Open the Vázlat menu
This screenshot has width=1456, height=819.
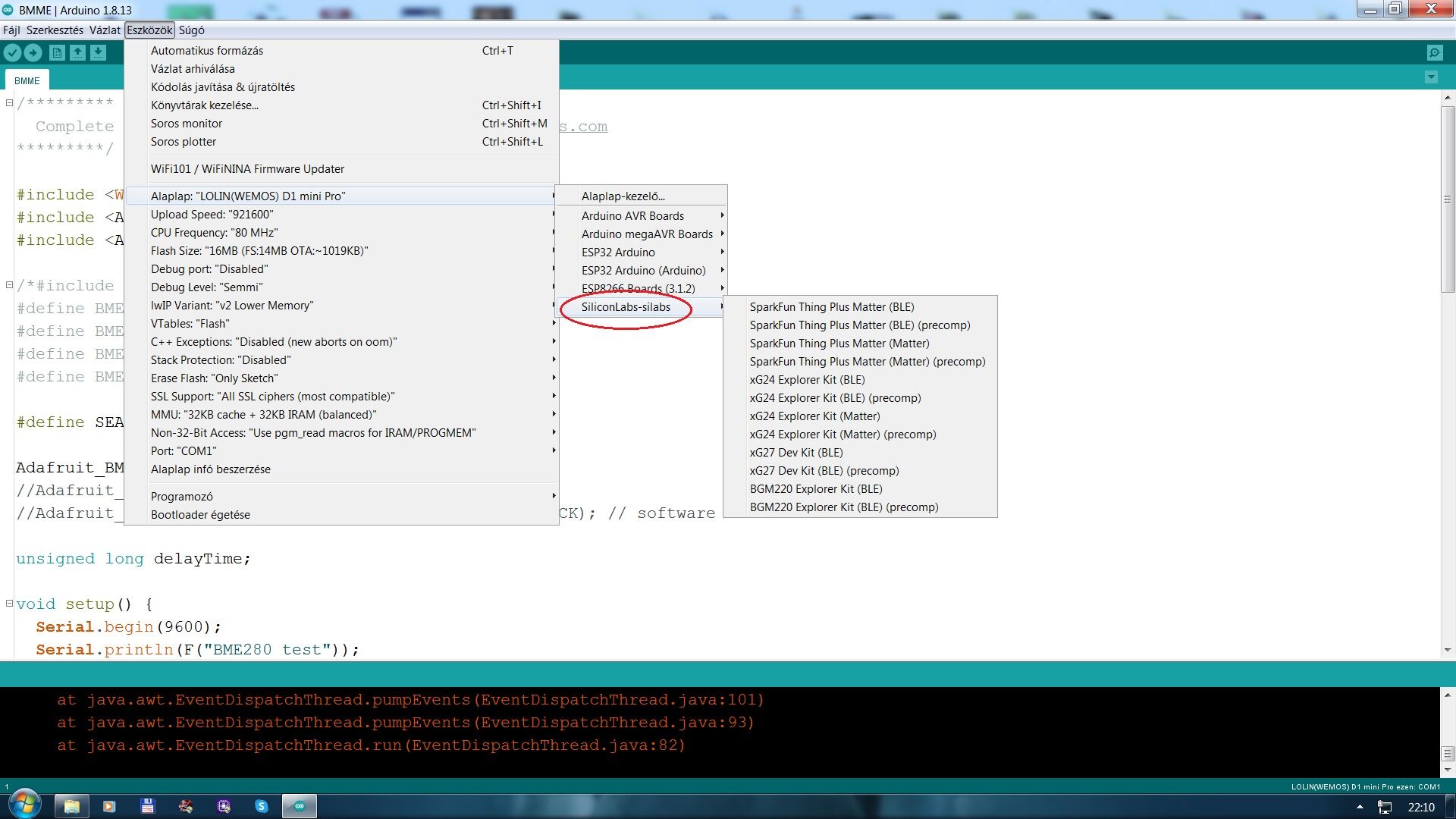pos(105,30)
